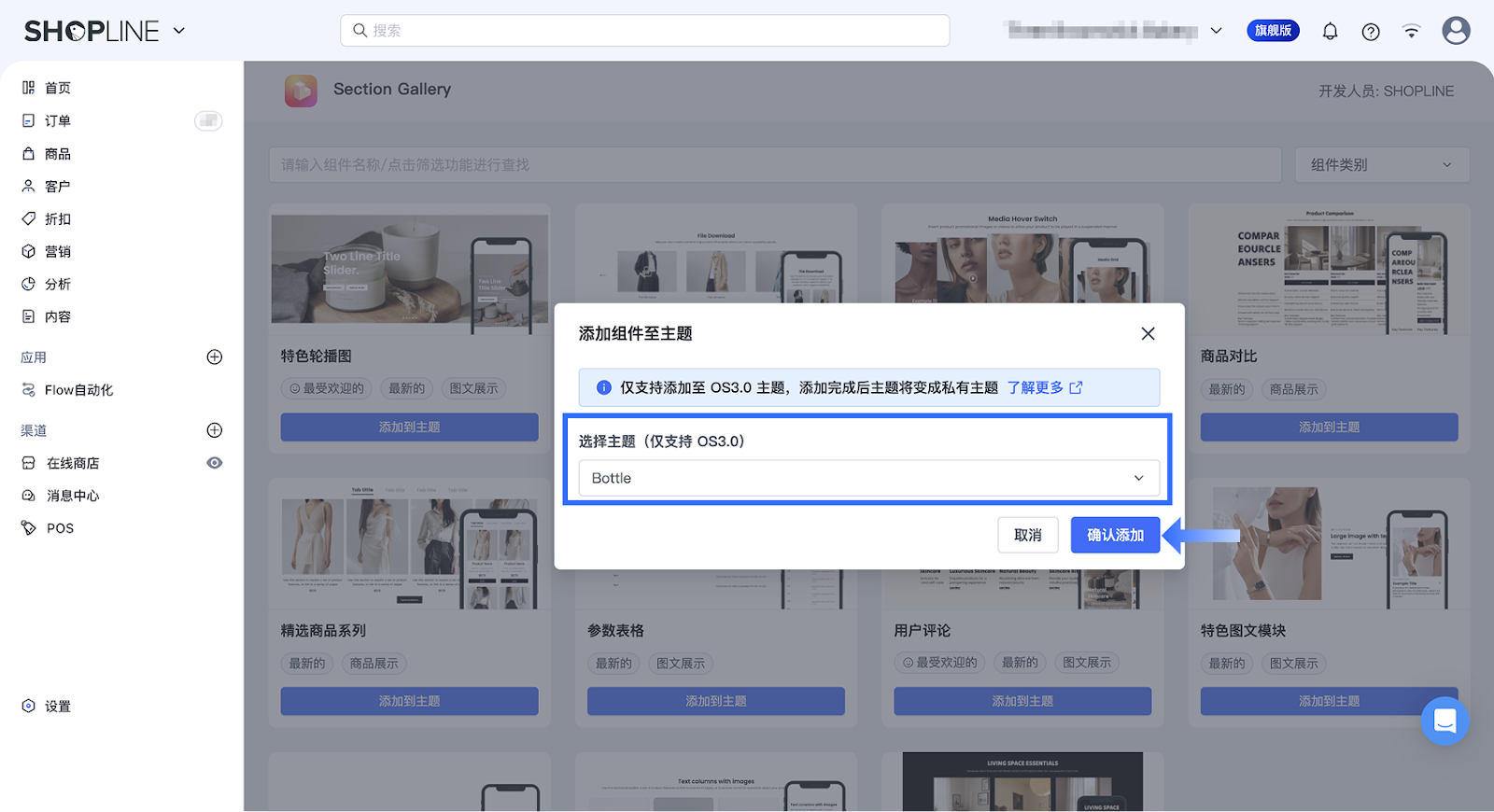Click 图文展示 tag under 特色轮播图
The image size is (1494, 812).
click(473, 388)
